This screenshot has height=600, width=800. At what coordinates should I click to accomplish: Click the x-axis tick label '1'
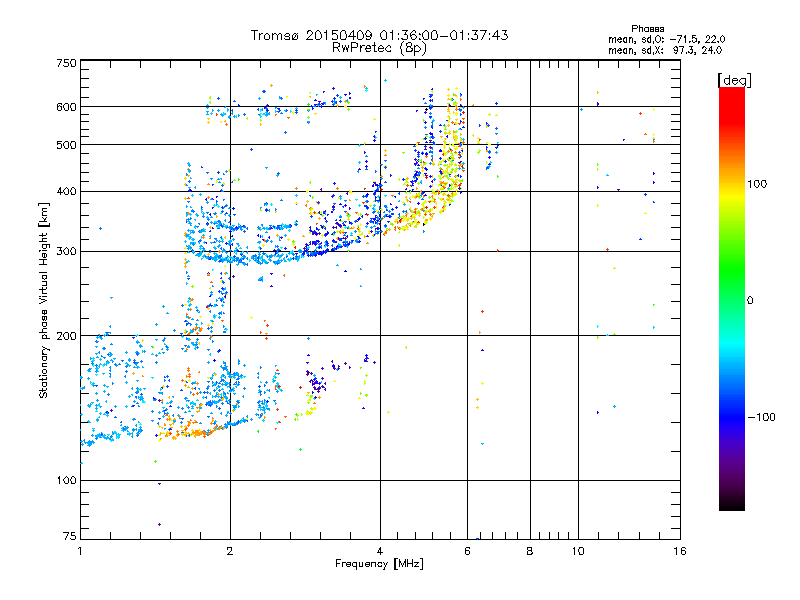80,551
